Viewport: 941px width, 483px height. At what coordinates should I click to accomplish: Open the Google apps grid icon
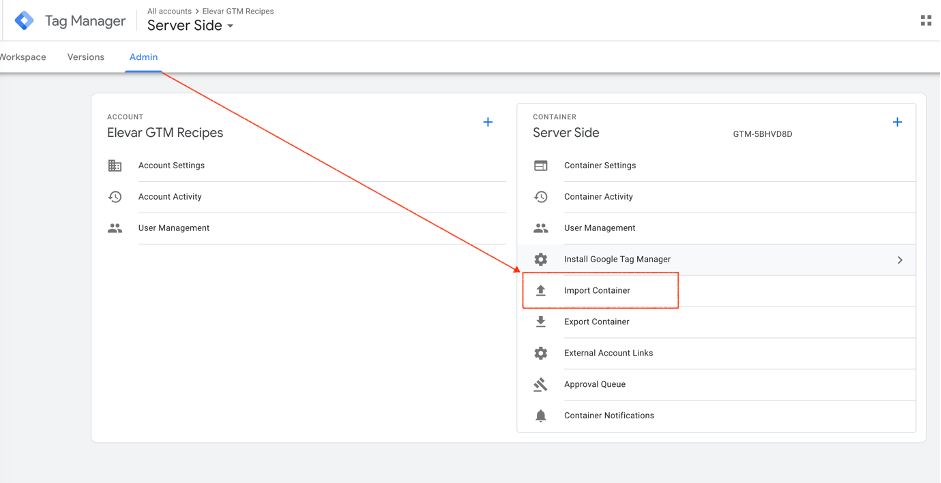coord(924,20)
